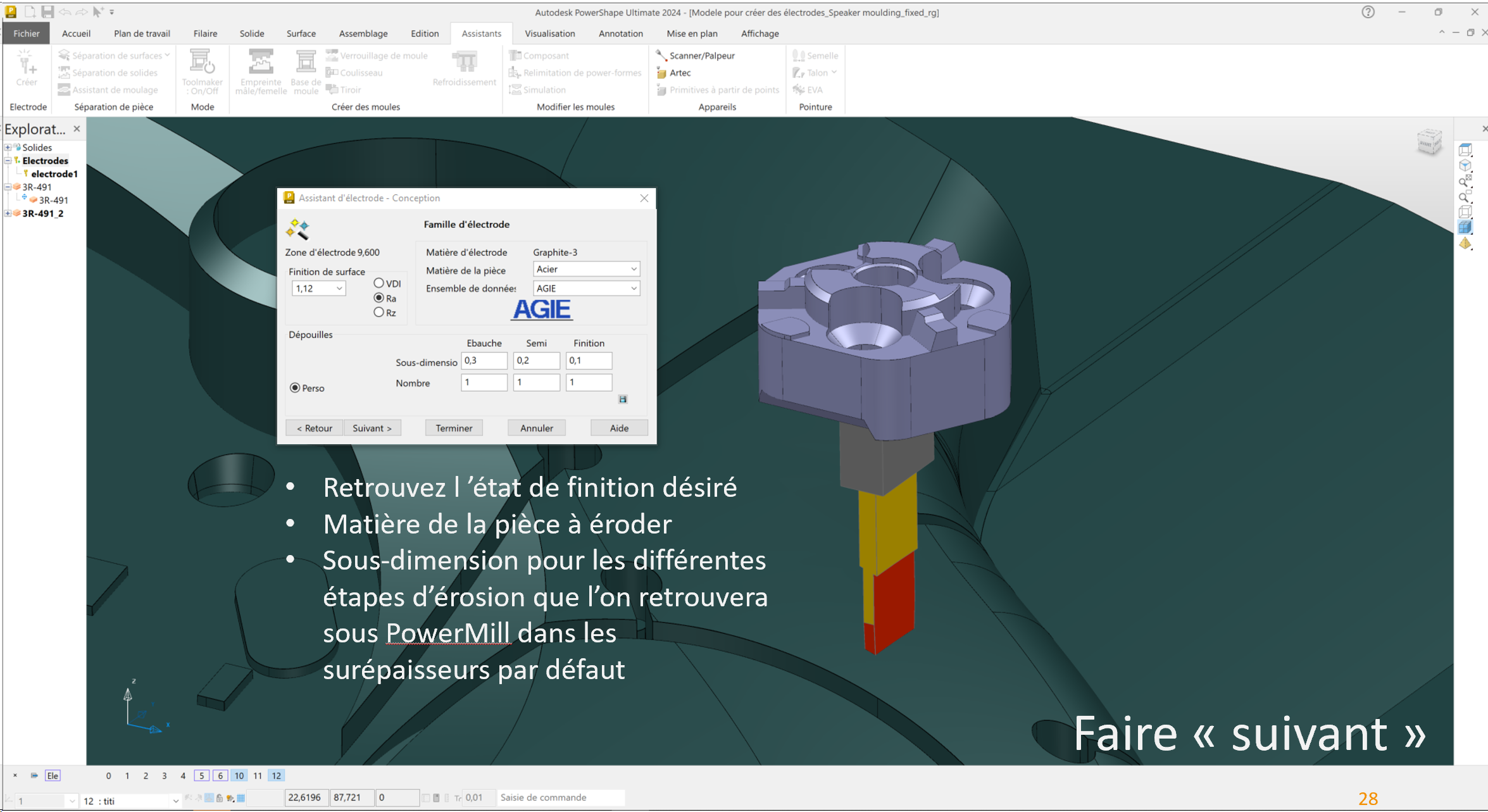Click the Saisie de commande field
Viewport: 1488px width, 812px height.
tap(560, 797)
